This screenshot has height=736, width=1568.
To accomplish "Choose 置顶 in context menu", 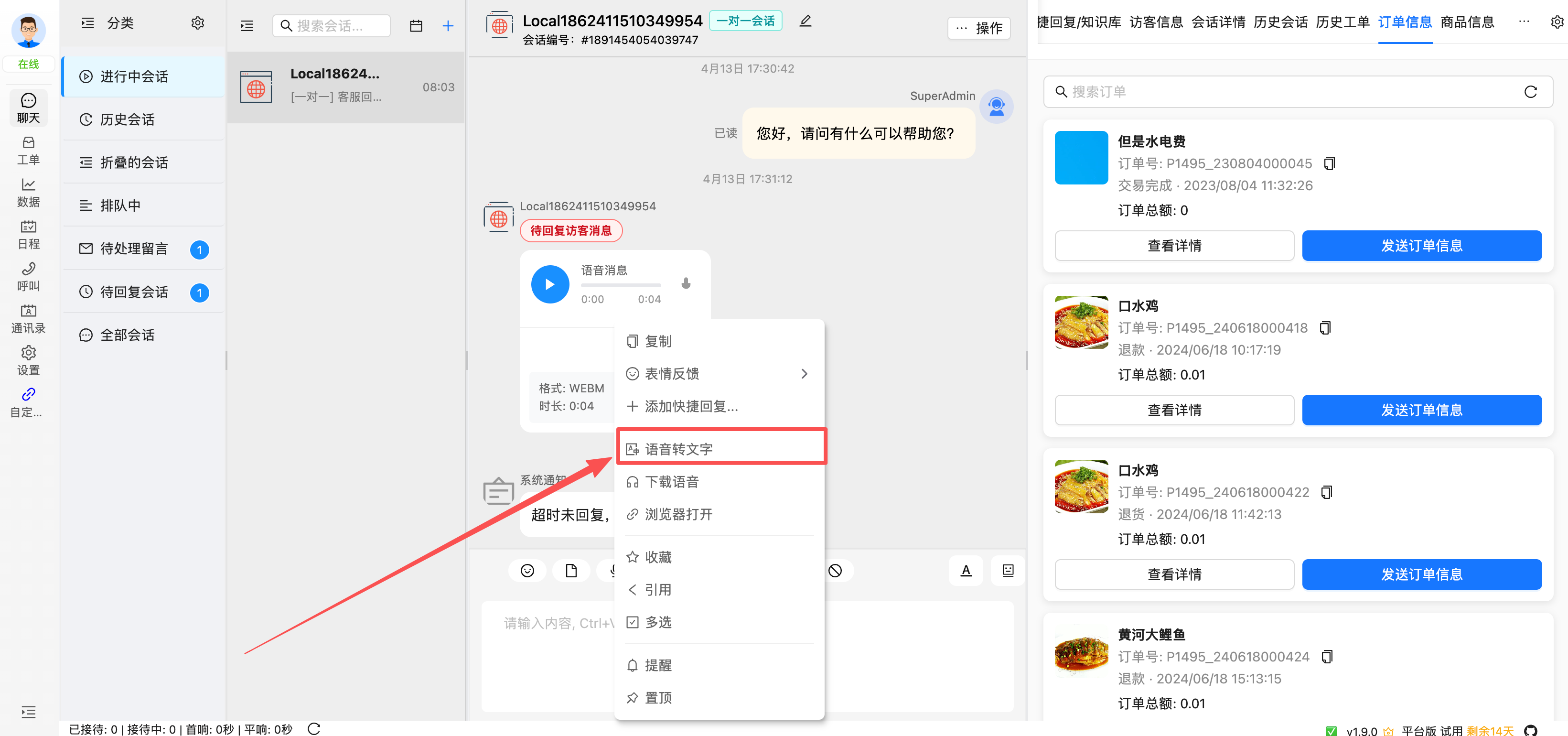I will [x=720, y=697].
